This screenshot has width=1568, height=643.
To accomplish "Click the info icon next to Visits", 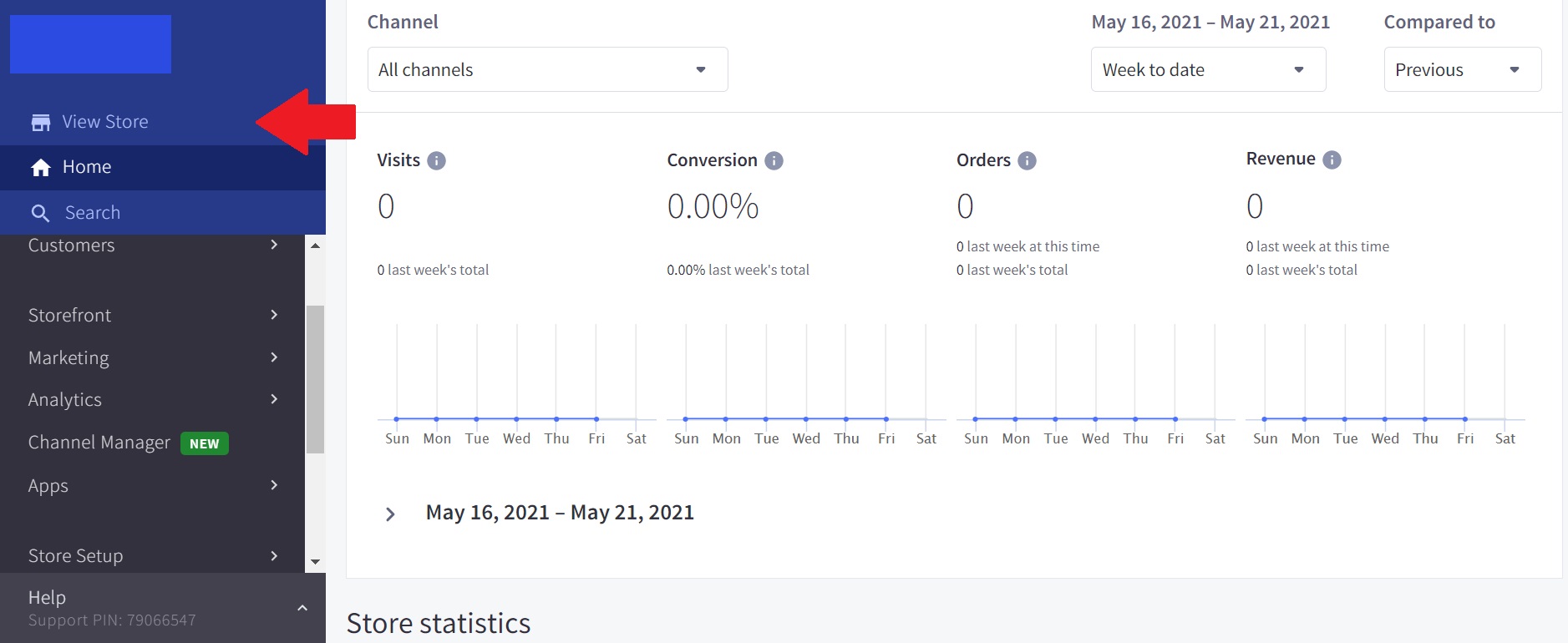I will (436, 160).
